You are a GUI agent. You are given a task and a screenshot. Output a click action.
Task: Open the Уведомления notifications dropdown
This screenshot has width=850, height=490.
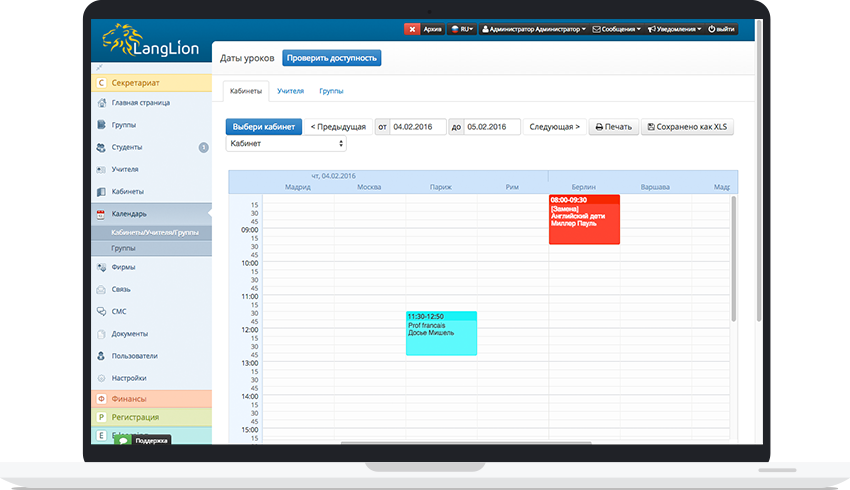[x=674, y=29]
